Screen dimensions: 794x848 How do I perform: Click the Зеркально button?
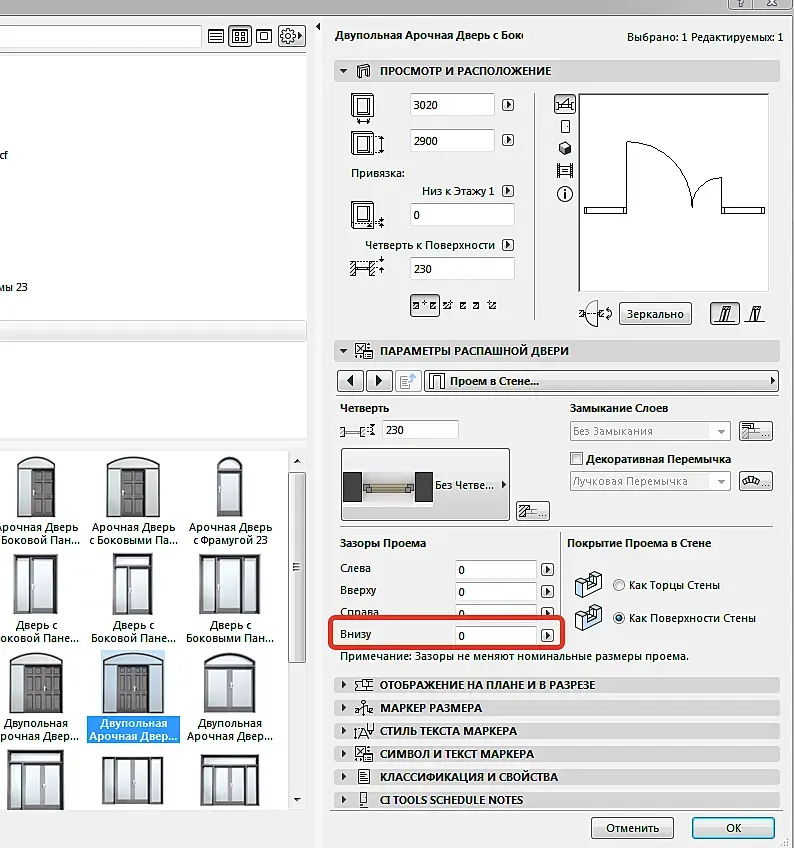click(x=655, y=314)
